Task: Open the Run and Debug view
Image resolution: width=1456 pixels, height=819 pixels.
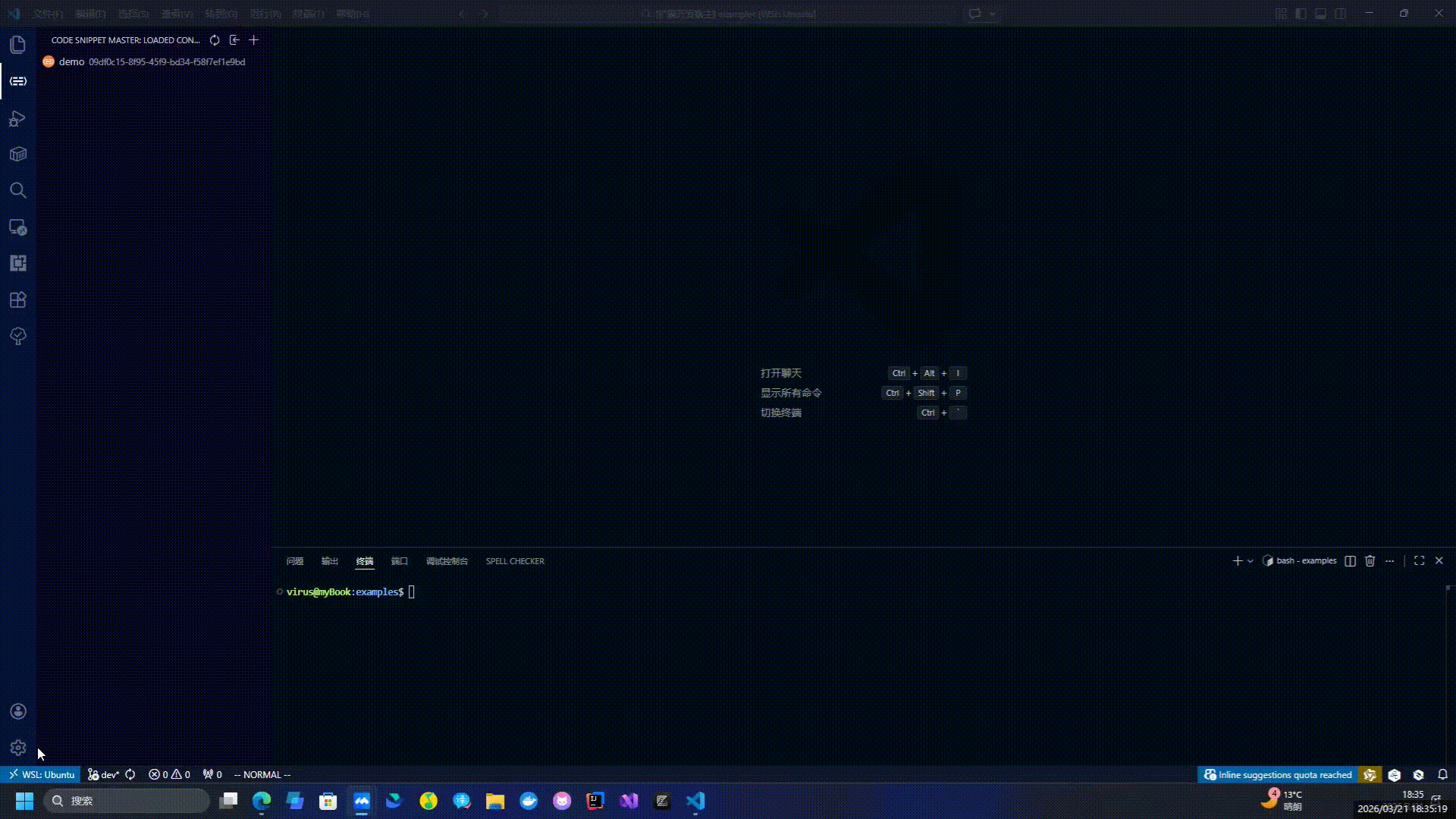Action: [x=18, y=118]
